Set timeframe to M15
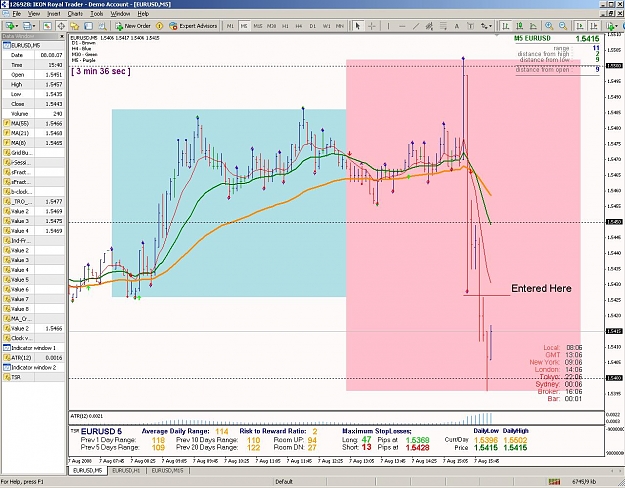Image resolution: width=625 pixels, height=488 pixels. point(258,26)
